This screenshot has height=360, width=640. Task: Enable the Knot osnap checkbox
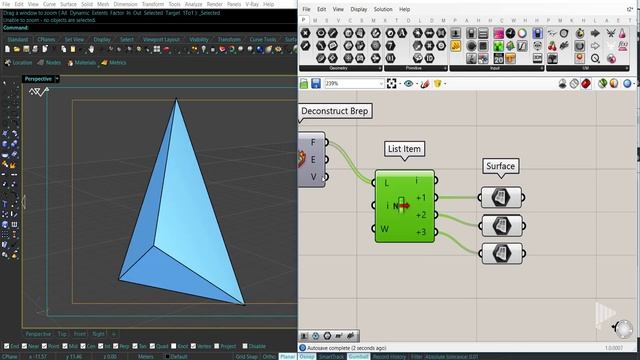(x=173, y=346)
